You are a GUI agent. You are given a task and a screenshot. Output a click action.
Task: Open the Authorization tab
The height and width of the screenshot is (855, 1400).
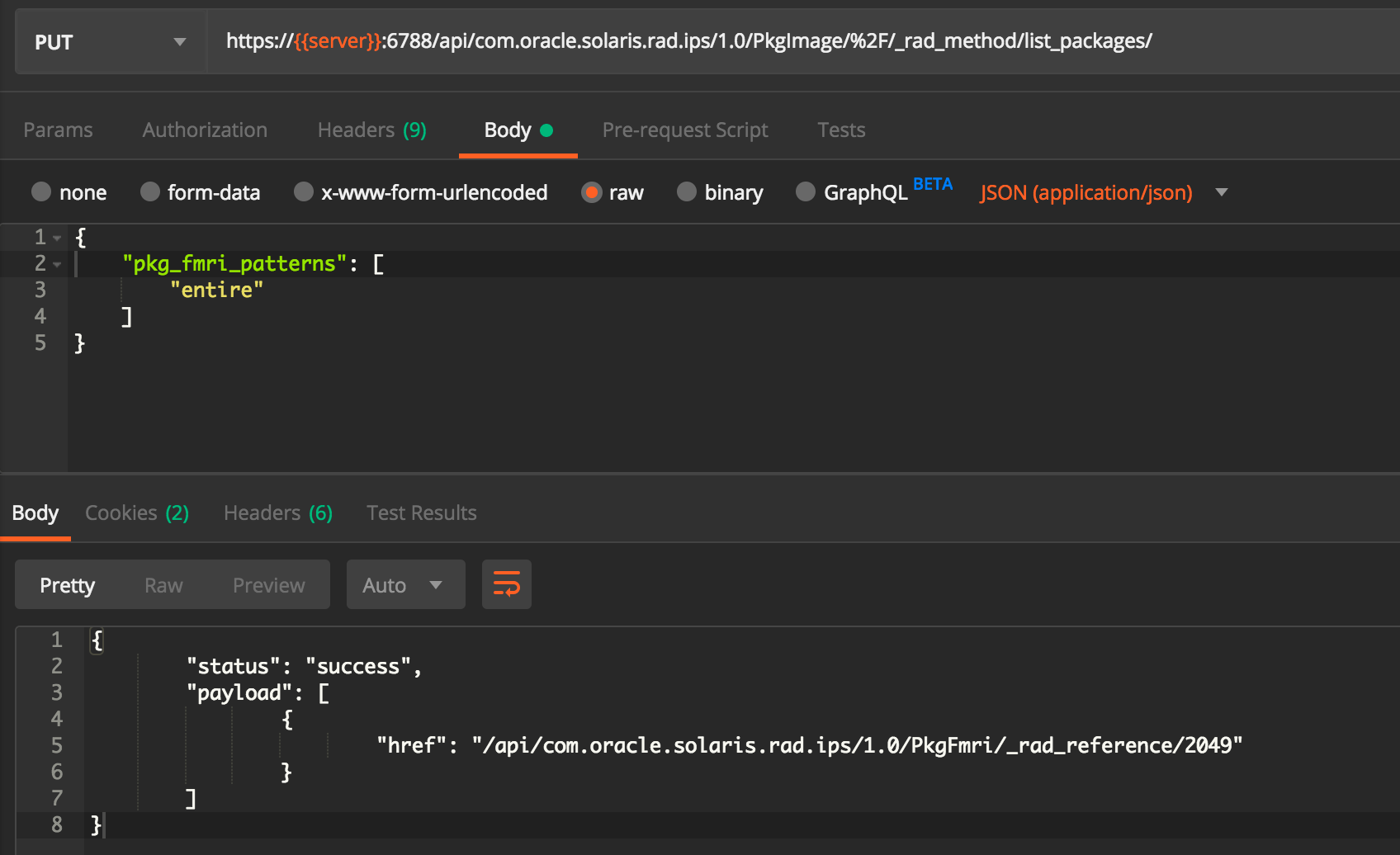point(205,130)
